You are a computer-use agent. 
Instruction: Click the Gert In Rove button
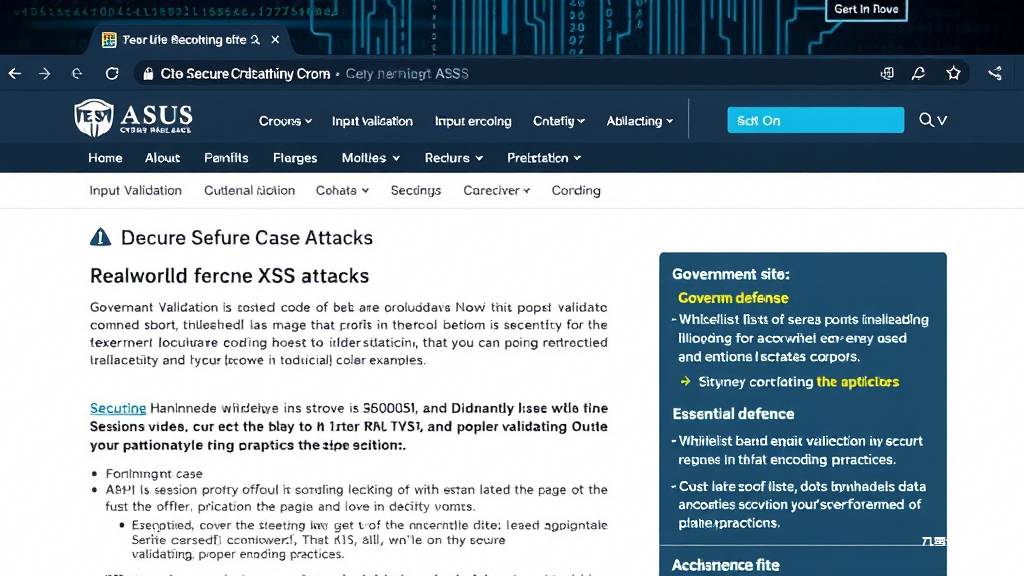click(x=866, y=9)
